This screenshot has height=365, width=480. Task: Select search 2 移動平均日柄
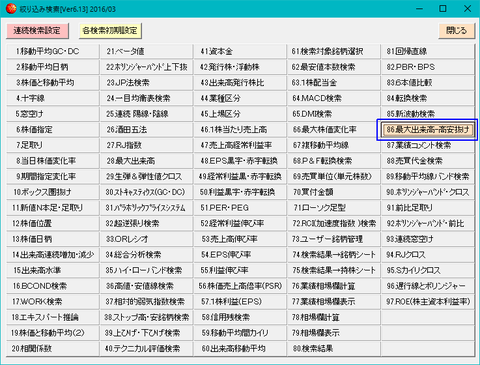point(53,67)
